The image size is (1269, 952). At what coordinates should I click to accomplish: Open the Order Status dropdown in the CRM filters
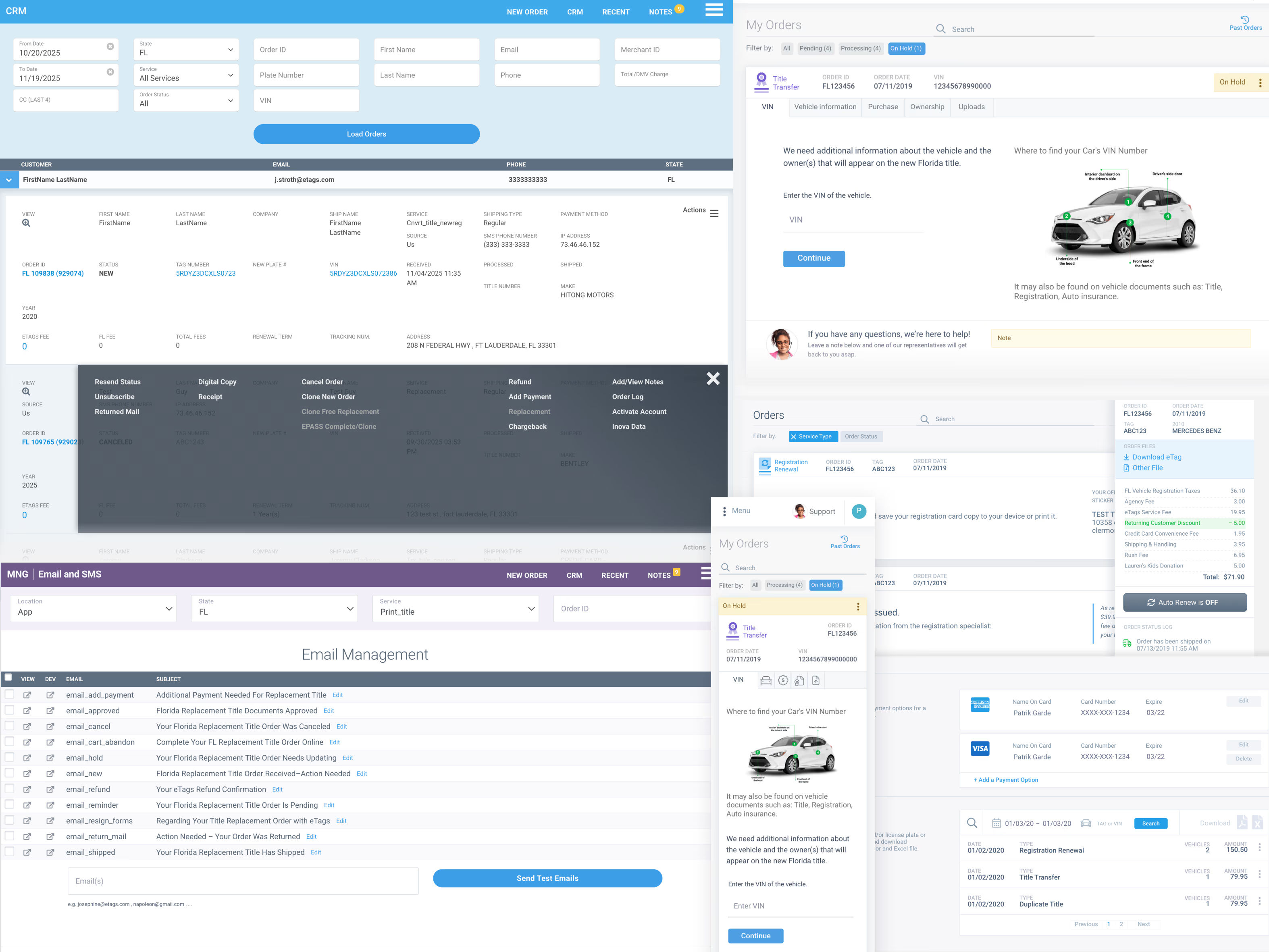(186, 100)
